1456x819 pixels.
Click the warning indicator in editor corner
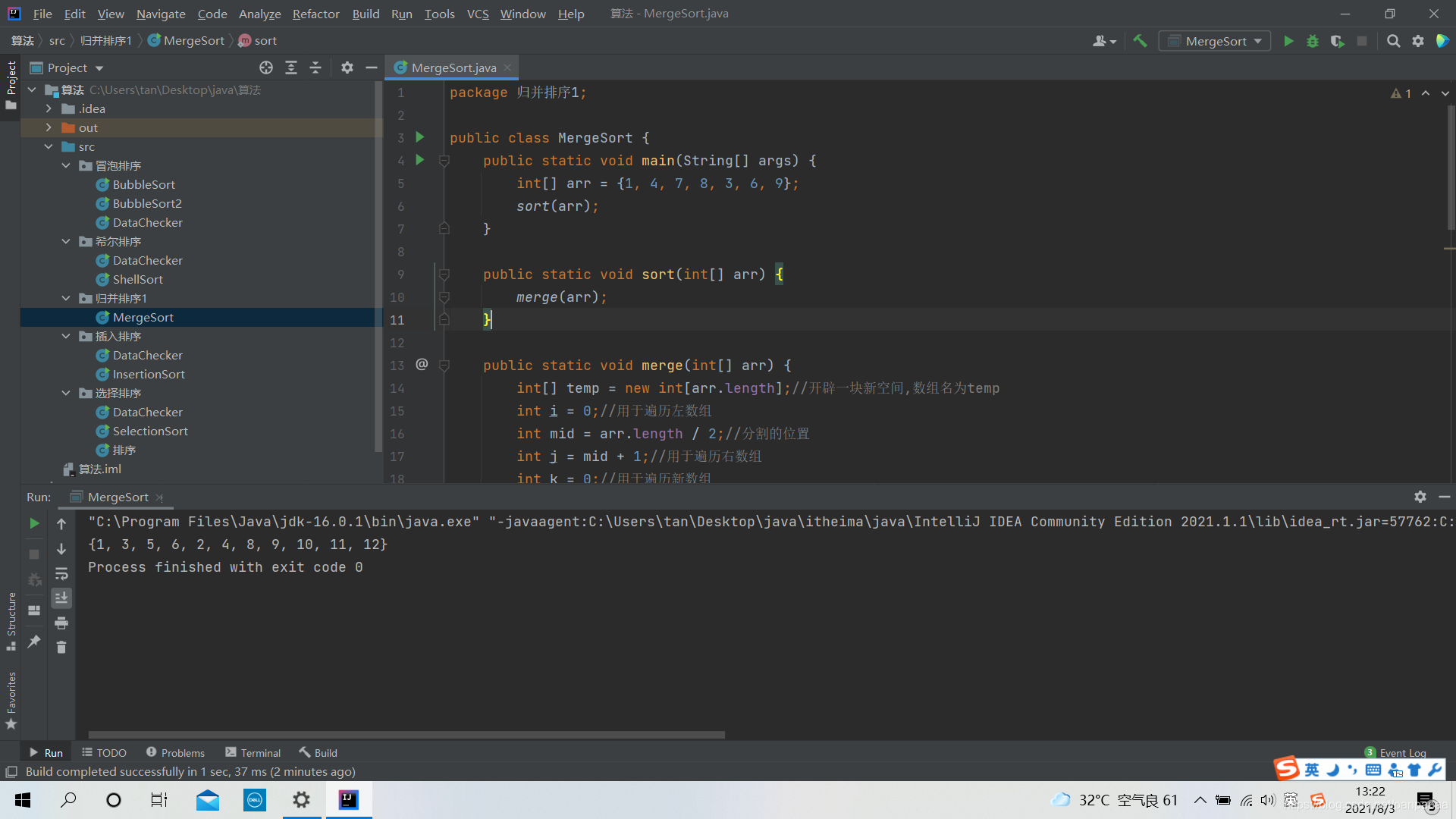tap(1401, 93)
